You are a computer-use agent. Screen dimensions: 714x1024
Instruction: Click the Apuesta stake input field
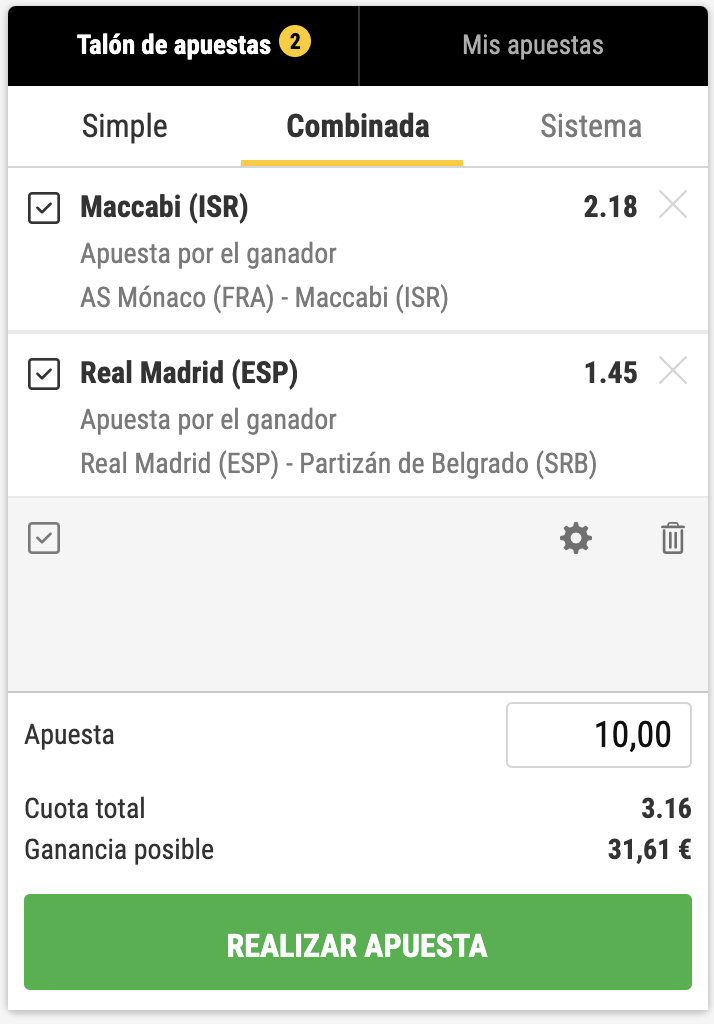point(599,735)
